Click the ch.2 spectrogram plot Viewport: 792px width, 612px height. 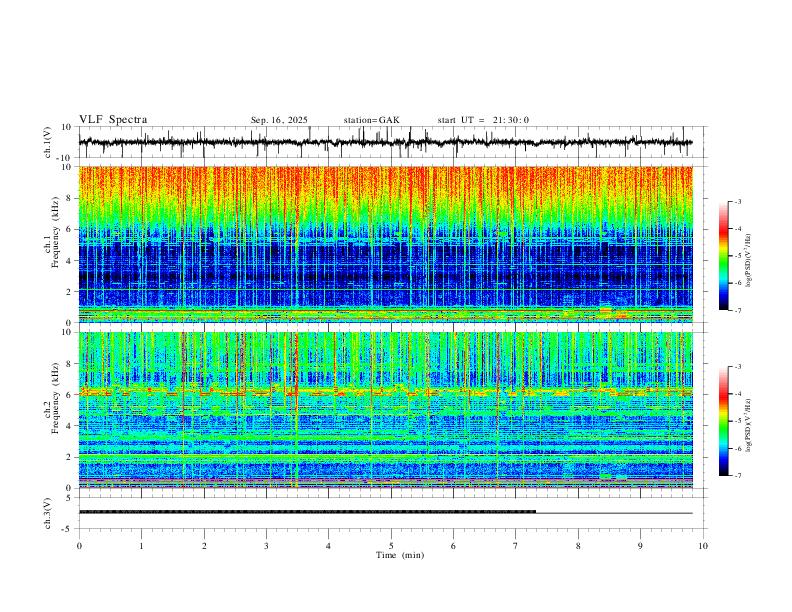(x=385, y=410)
